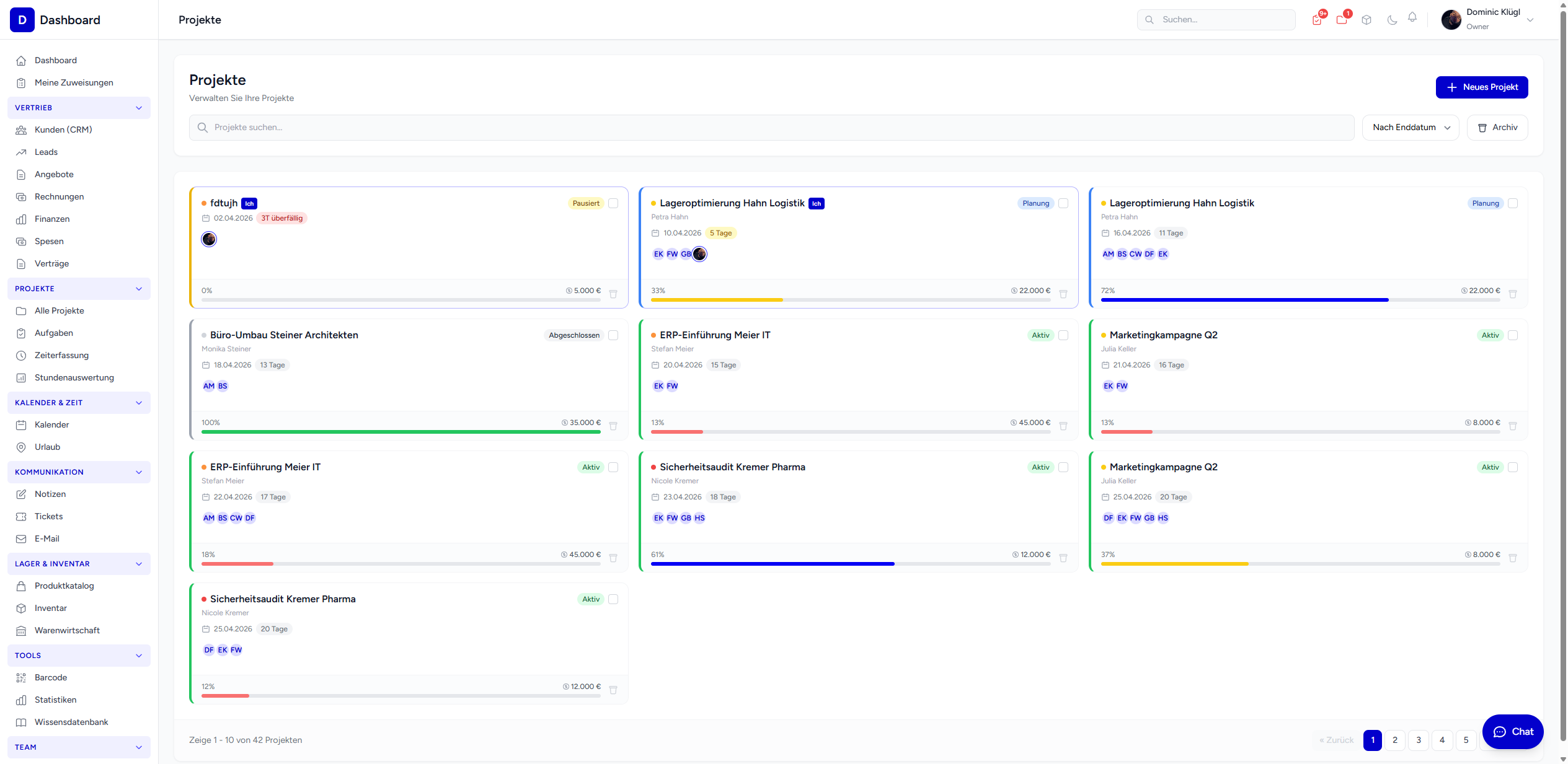Open the Archiv button
1568x764 pixels.
[1497, 128]
